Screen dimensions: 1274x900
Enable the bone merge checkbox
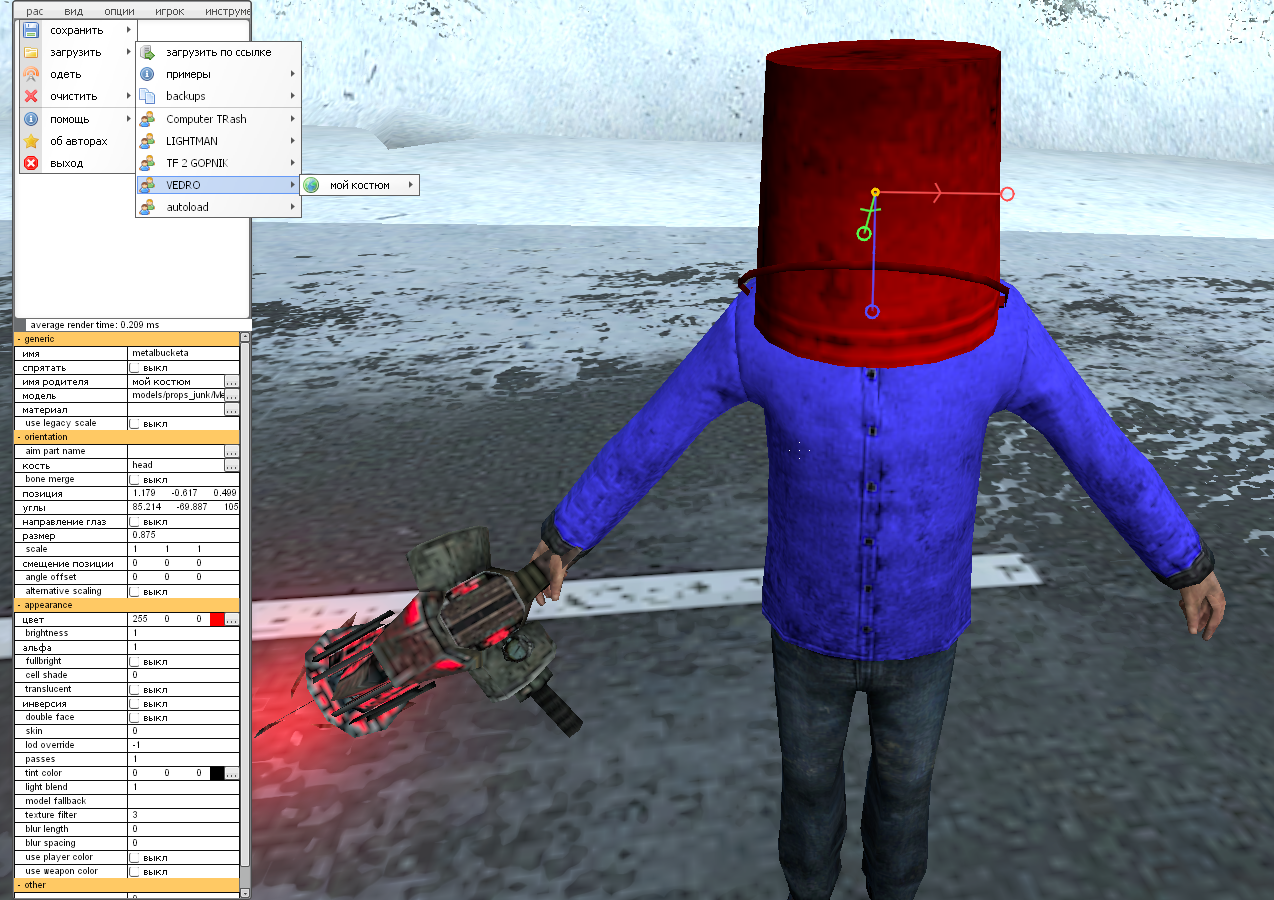[135, 480]
